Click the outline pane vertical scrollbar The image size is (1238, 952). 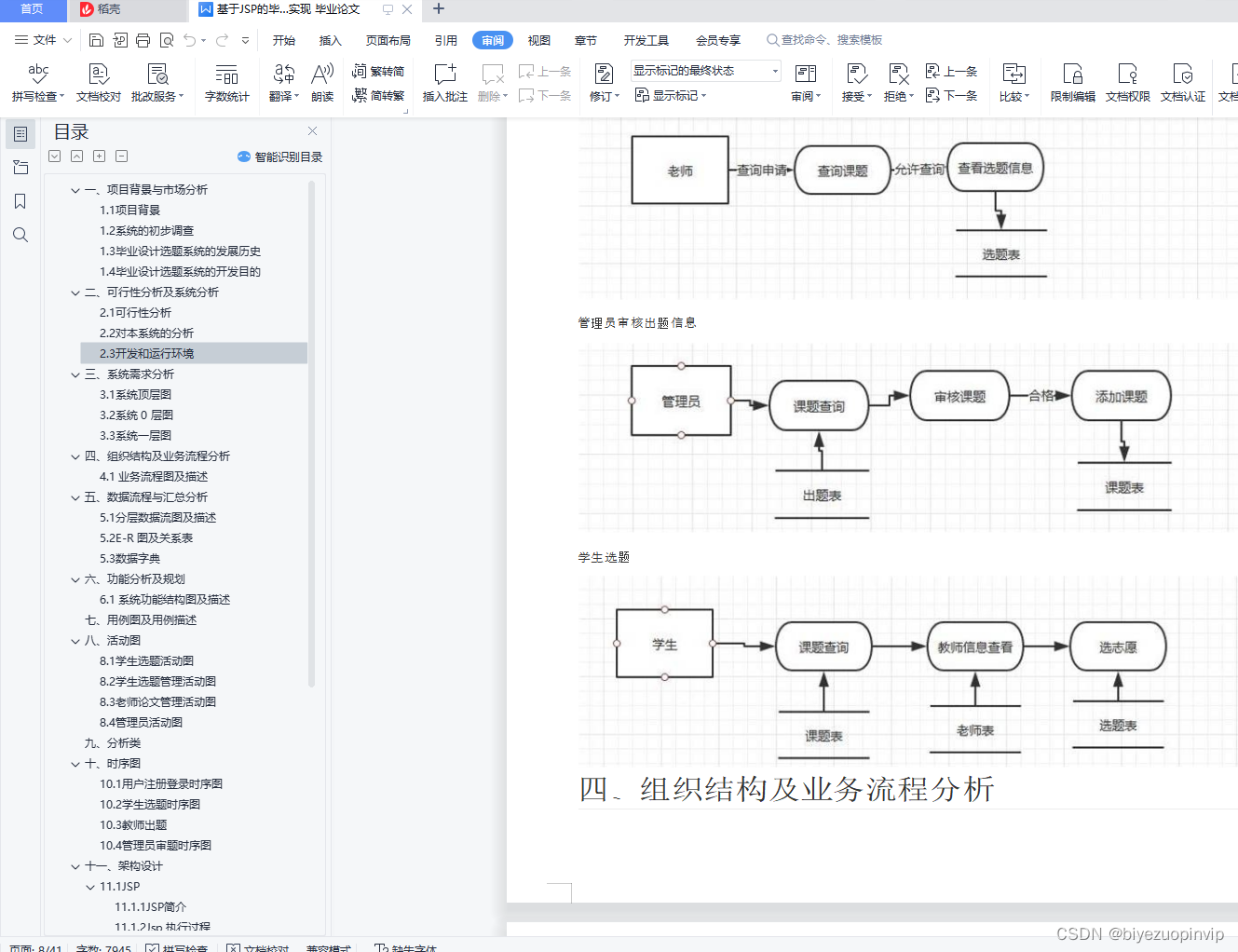click(x=311, y=433)
